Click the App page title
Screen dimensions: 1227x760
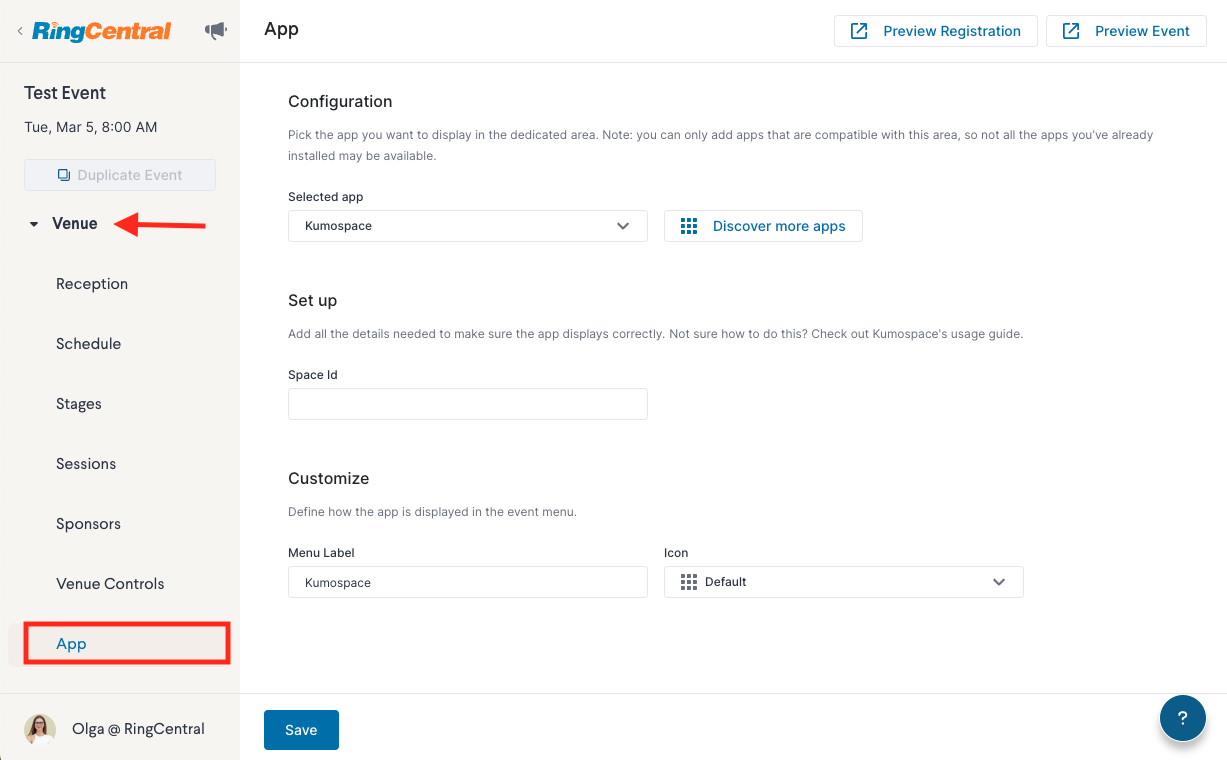pyautogui.click(x=281, y=29)
